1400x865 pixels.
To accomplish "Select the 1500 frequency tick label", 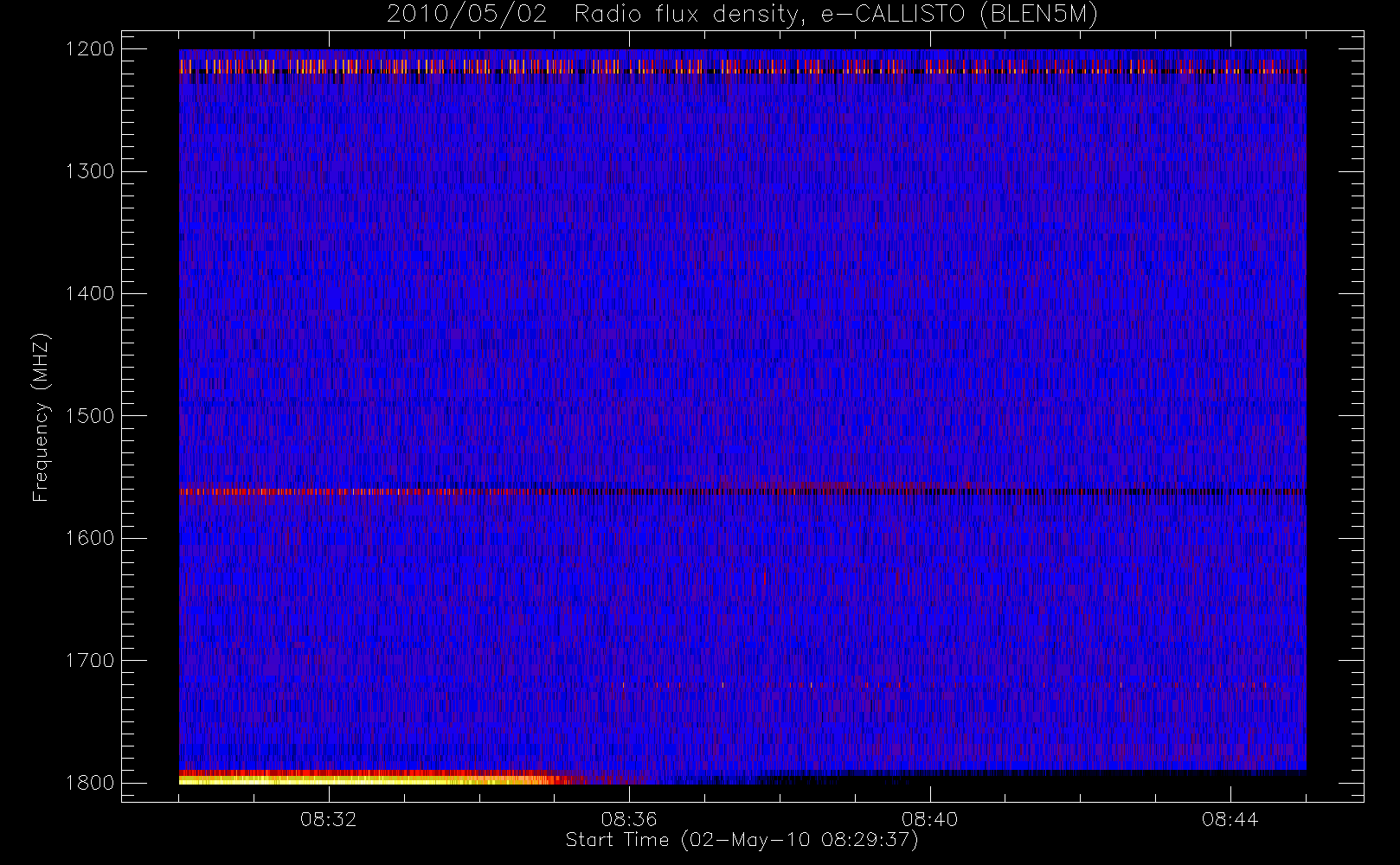I will click(90, 415).
